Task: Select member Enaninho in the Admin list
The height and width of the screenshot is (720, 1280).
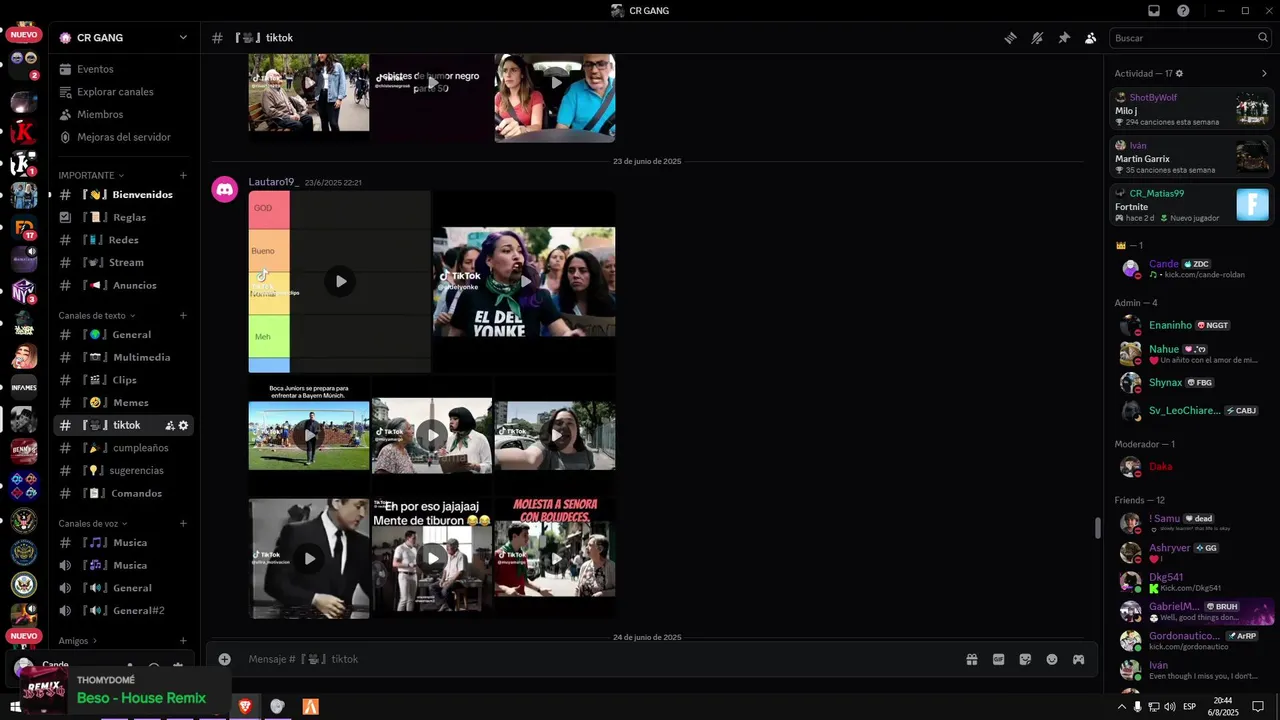Action: click(x=1192, y=325)
